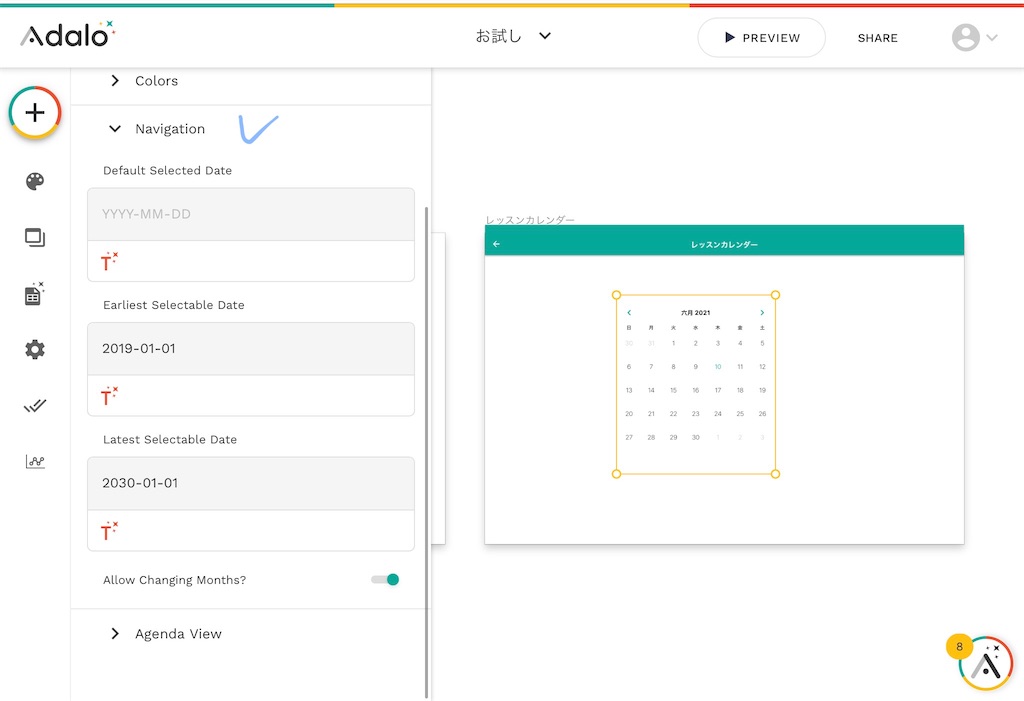Image resolution: width=1024 pixels, height=701 pixels.
Task: Open the Analytics chart icon
Action: pos(35,461)
